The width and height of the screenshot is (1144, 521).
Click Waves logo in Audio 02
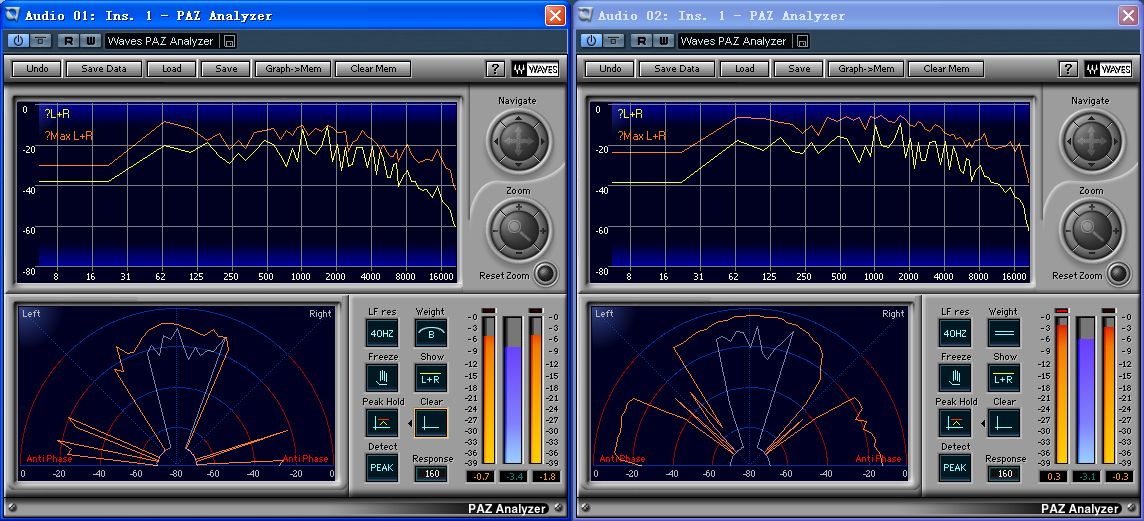tap(1108, 69)
